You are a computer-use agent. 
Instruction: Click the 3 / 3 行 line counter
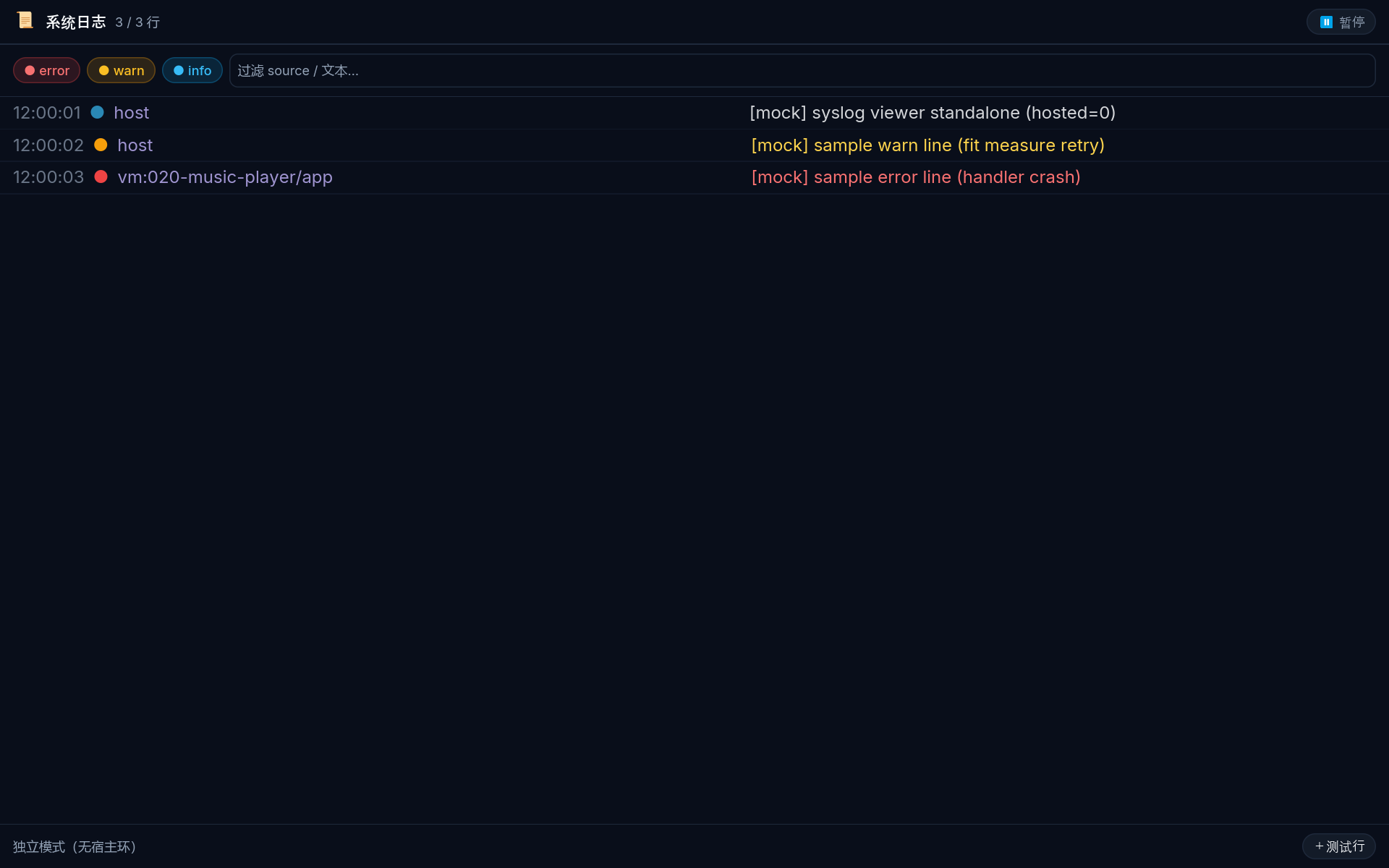coord(137,22)
